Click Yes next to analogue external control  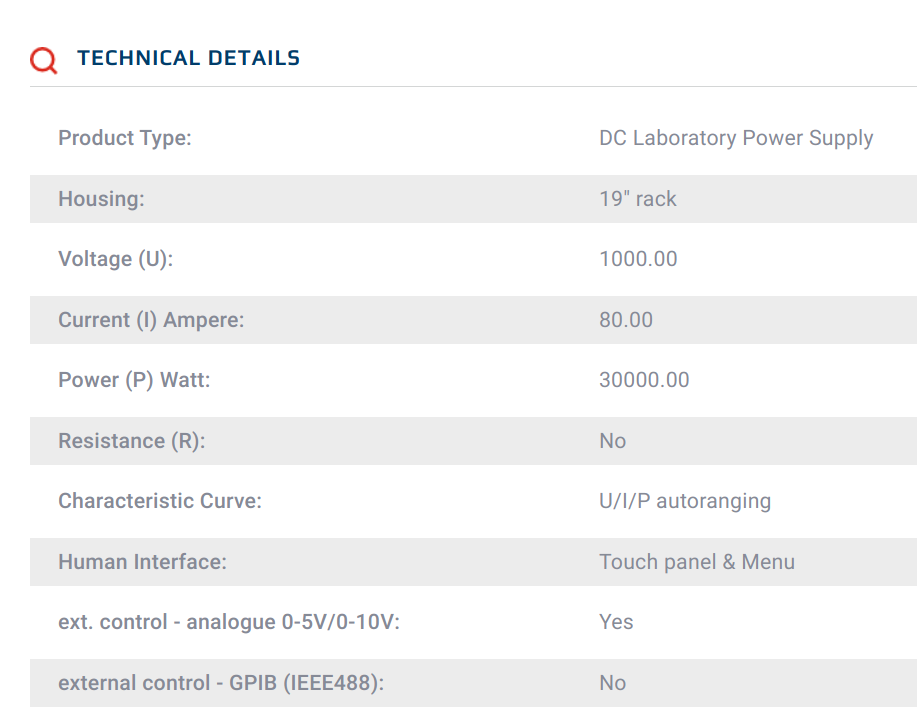point(616,622)
